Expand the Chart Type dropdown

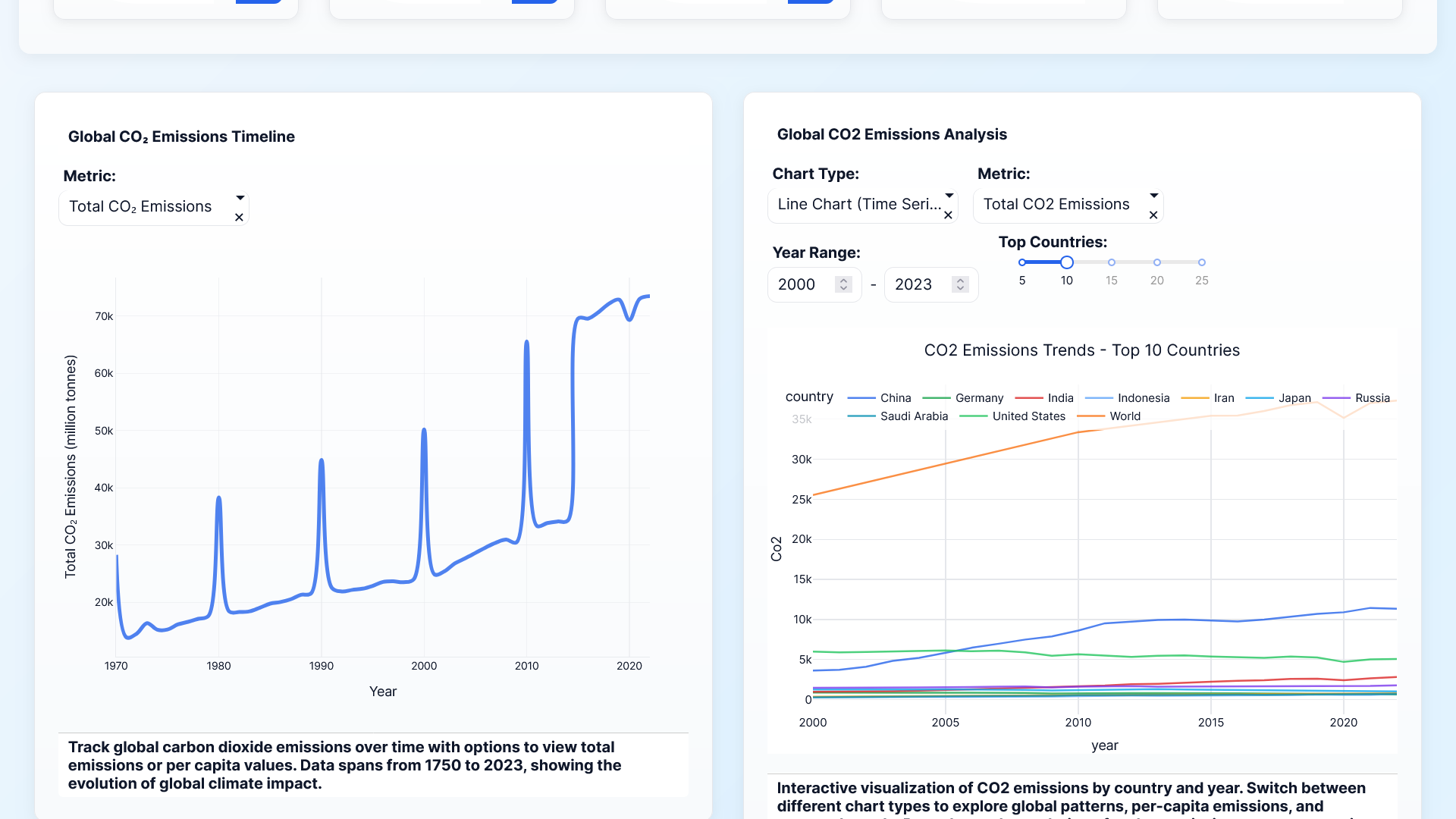click(x=949, y=196)
